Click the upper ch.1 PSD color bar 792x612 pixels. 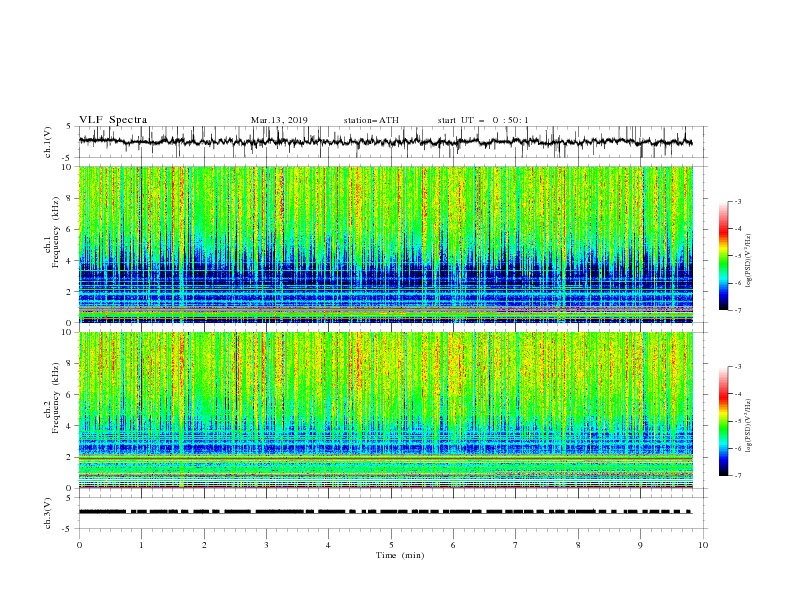point(724,256)
